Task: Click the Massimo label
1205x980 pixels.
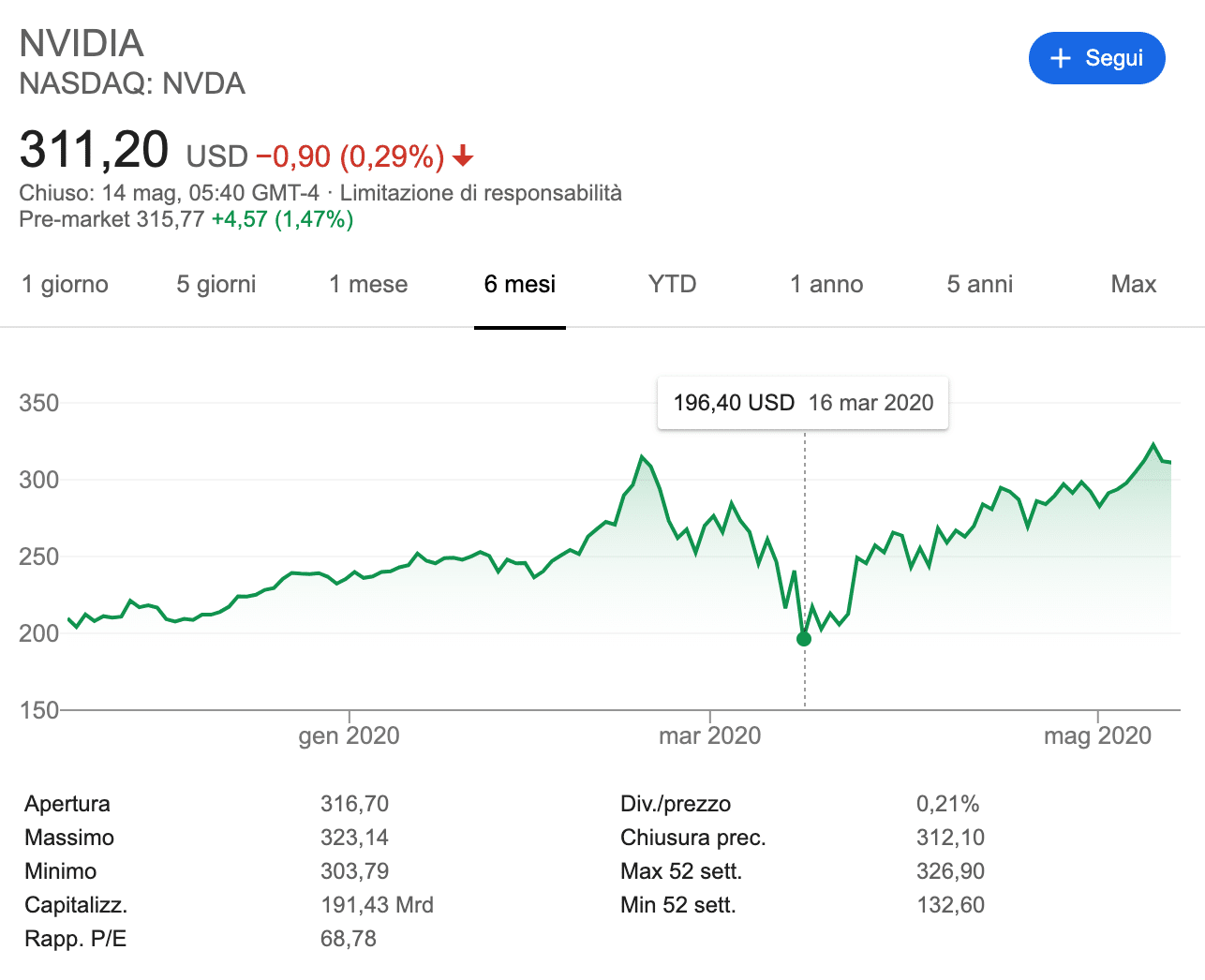Action: (x=69, y=838)
